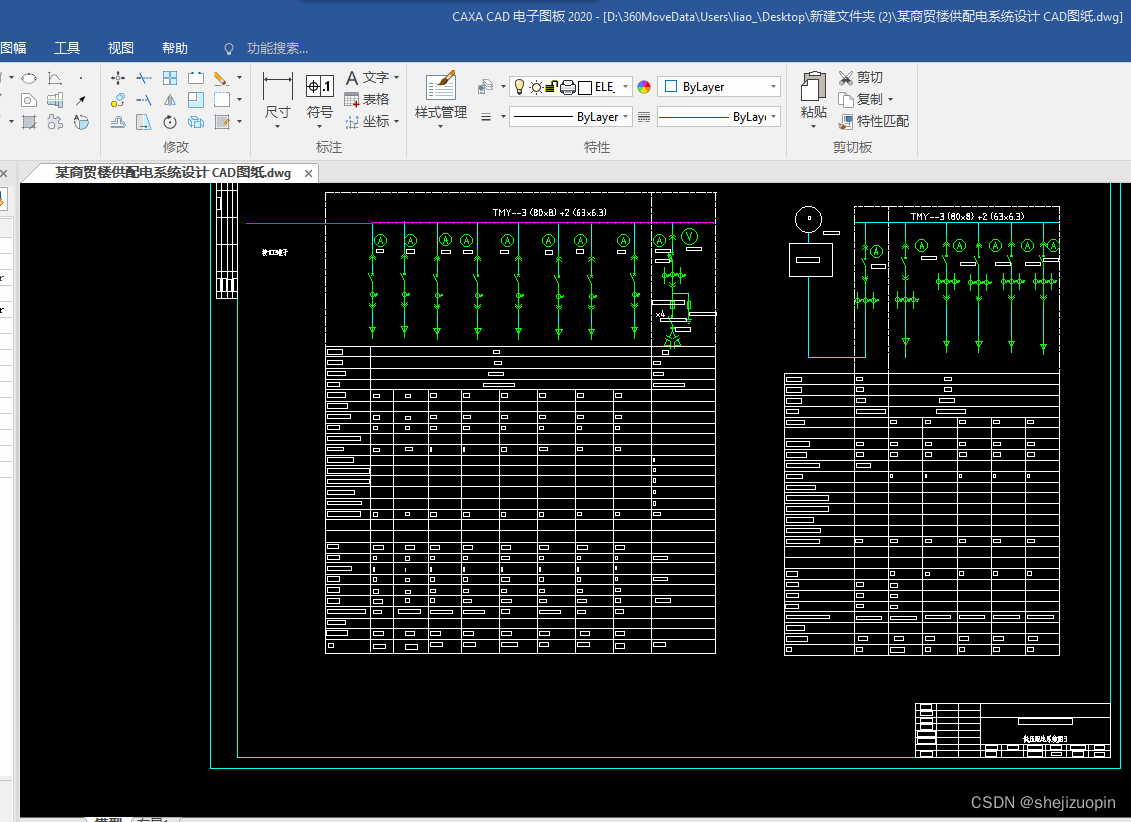Click the 剪切 cut button
This screenshot has width=1131, height=822.
pyautogui.click(x=861, y=77)
